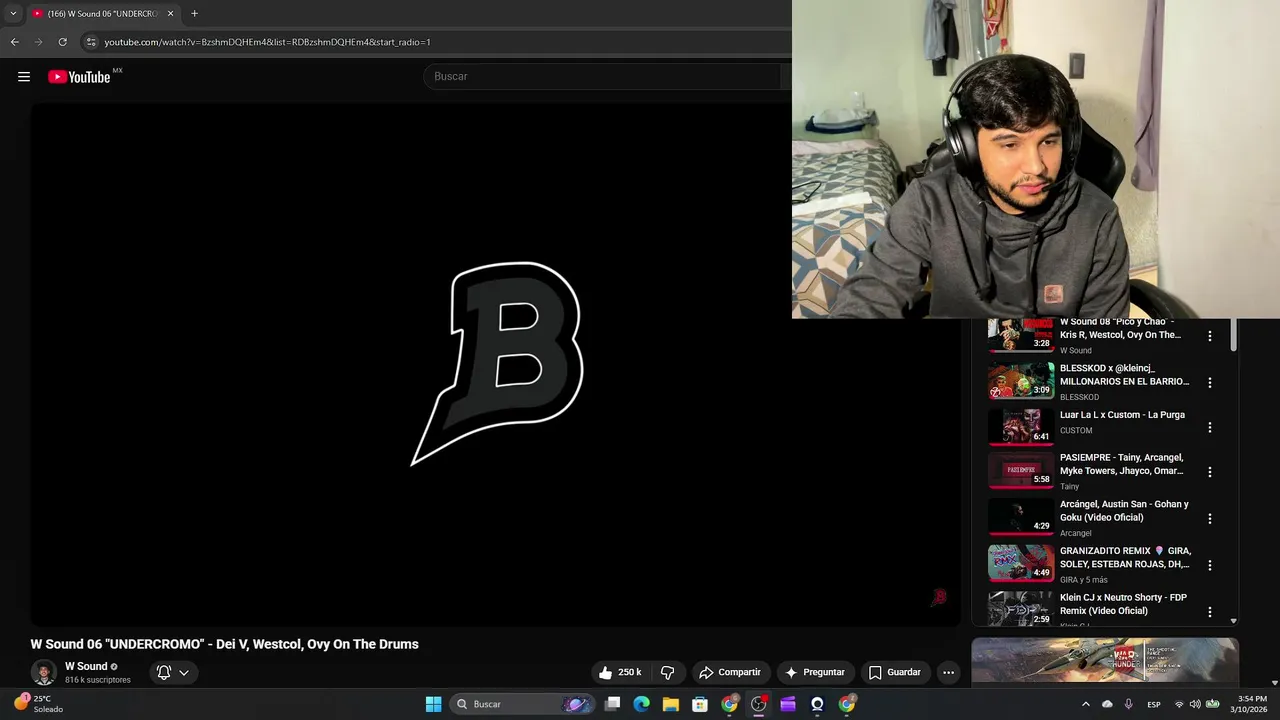Open title Arcángel, Austin San - Gohan y Goku
The width and height of the screenshot is (1280, 720).
[x=1124, y=511]
